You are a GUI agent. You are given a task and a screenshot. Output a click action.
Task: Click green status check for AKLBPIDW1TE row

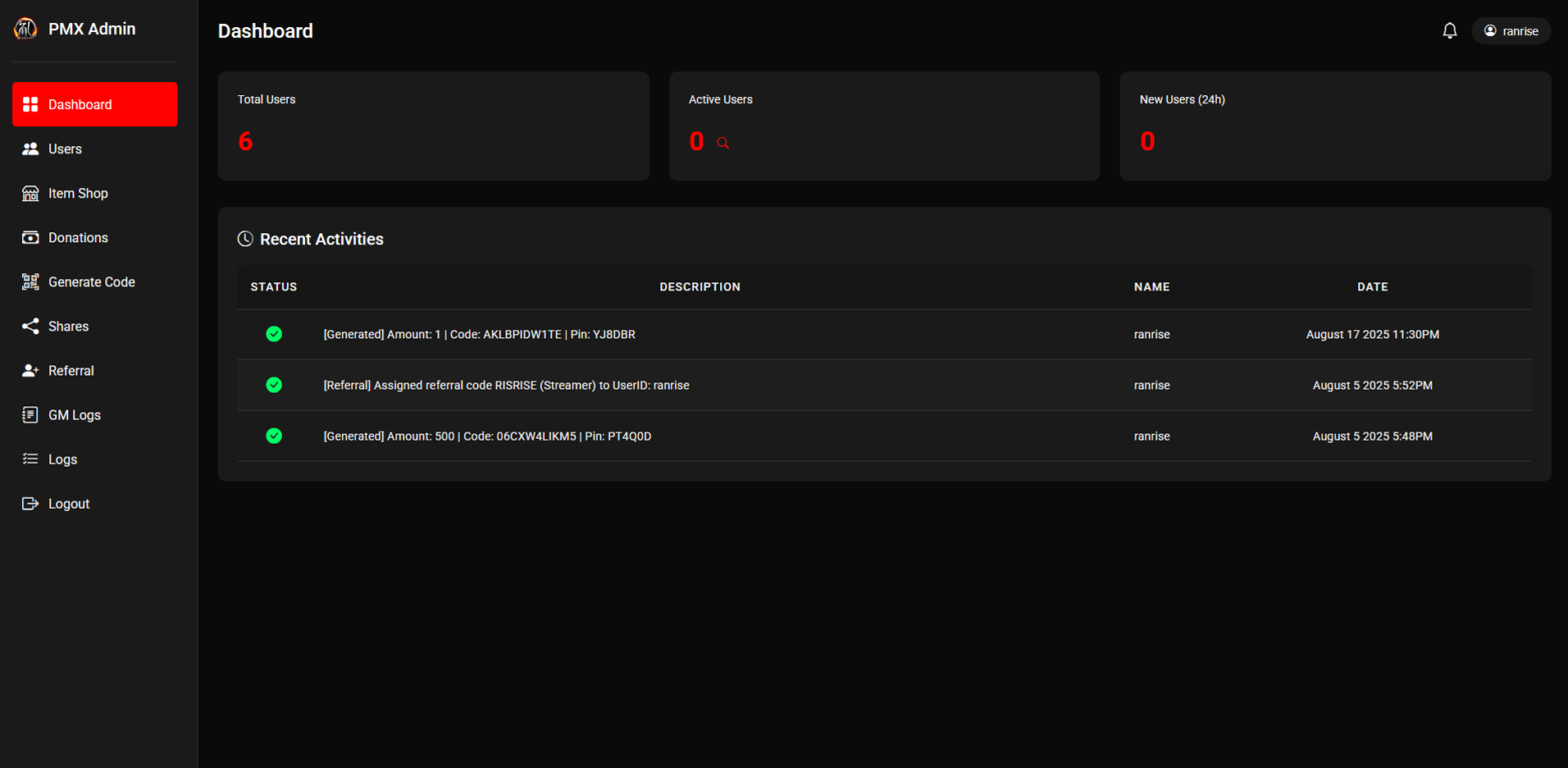(x=274, y=334)
